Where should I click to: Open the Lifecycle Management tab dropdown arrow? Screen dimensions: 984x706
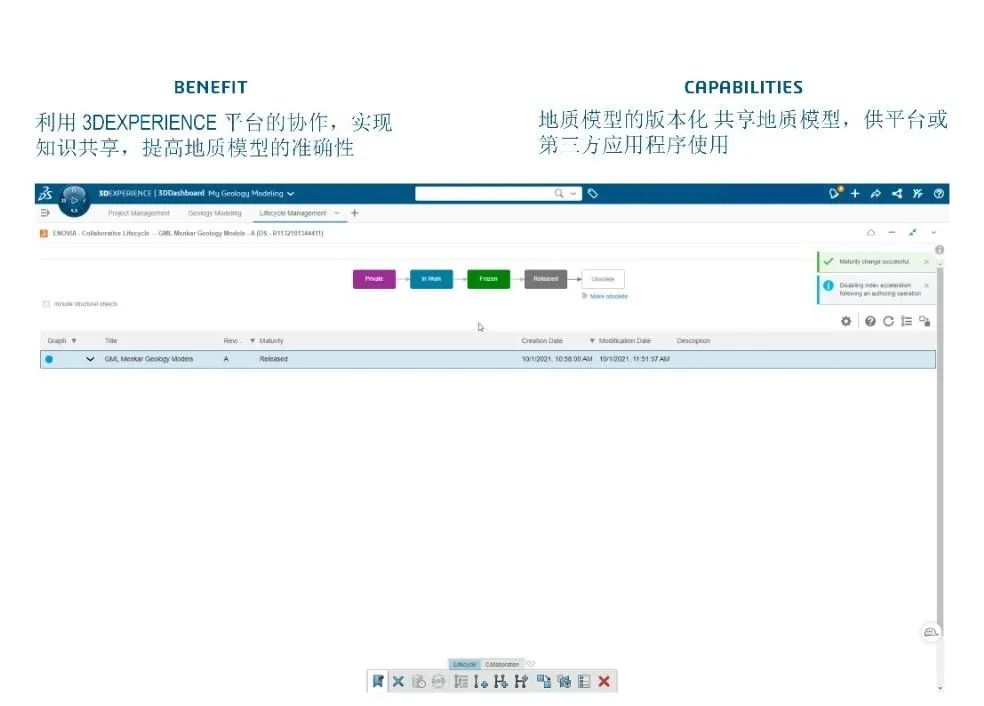click(x=337, y=213)
